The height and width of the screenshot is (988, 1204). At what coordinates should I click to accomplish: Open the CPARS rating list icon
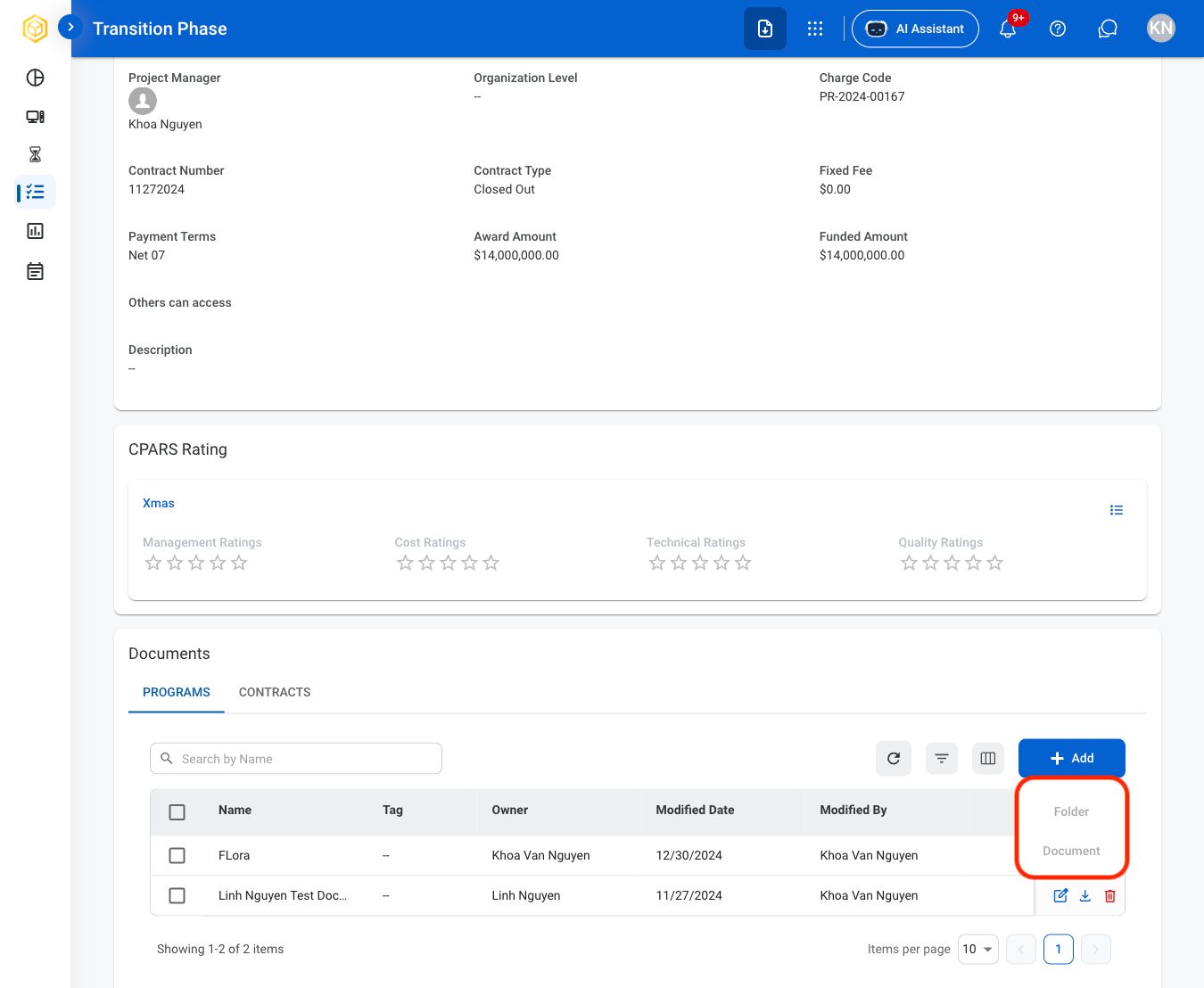1117,510
